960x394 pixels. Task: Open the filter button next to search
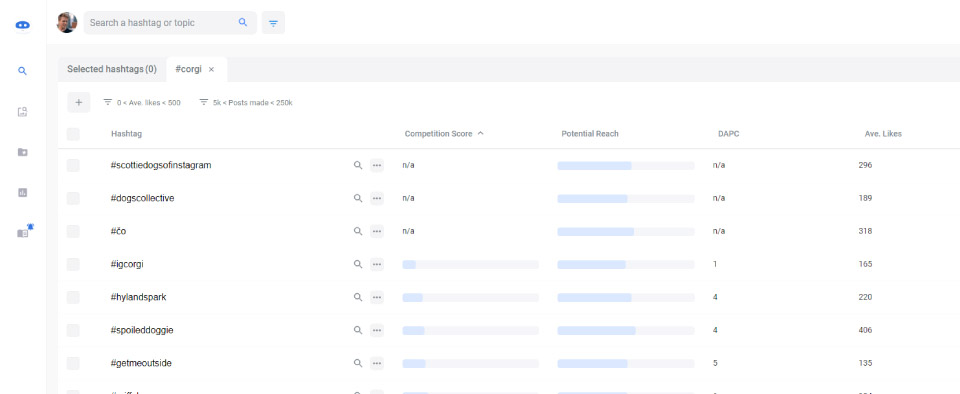273,23
